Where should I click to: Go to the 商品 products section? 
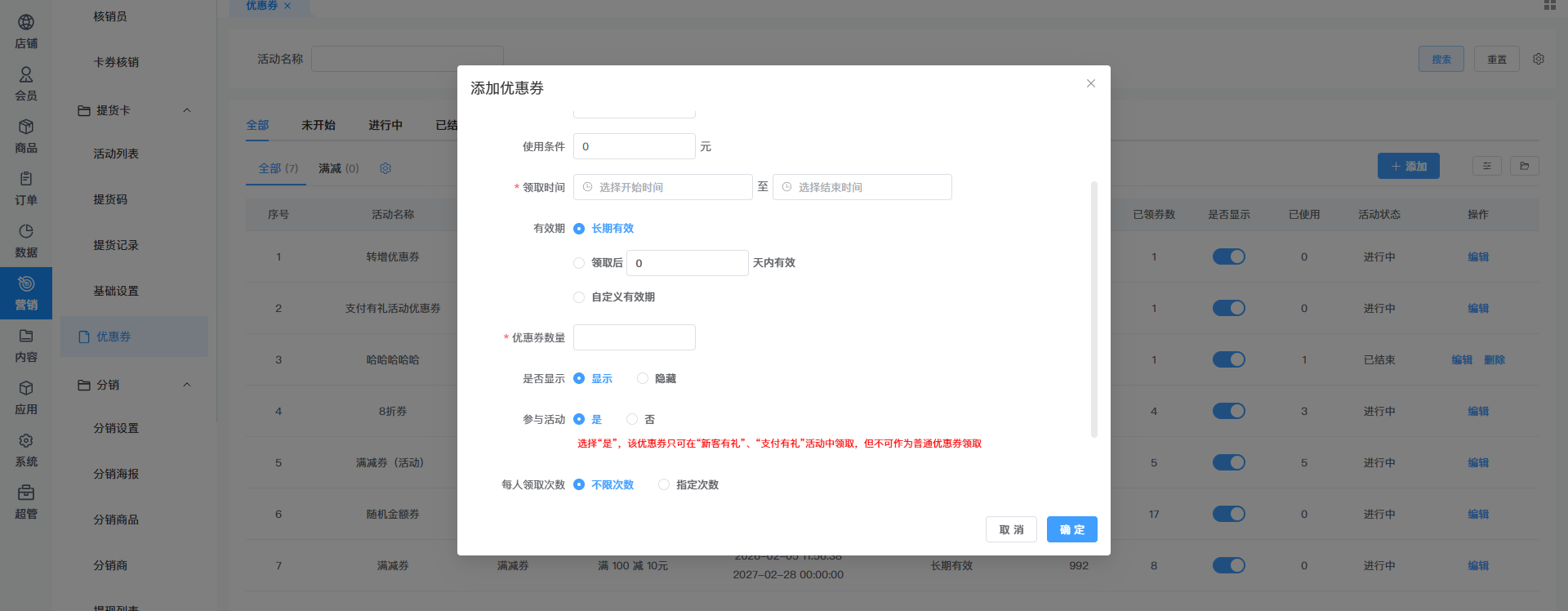pos(26,136)
